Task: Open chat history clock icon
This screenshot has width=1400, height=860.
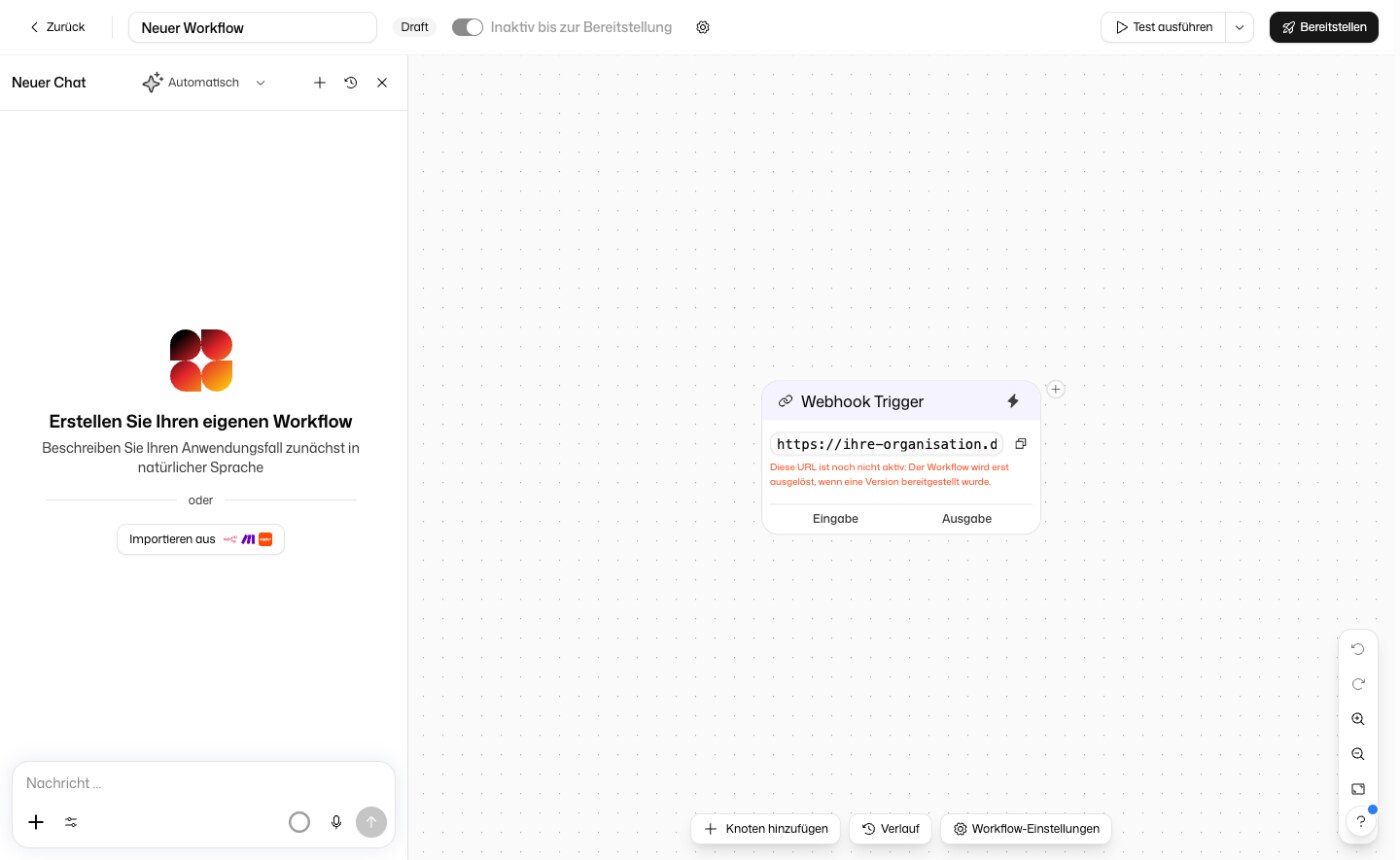Action: pyautogui.click(x=351, y=83)
